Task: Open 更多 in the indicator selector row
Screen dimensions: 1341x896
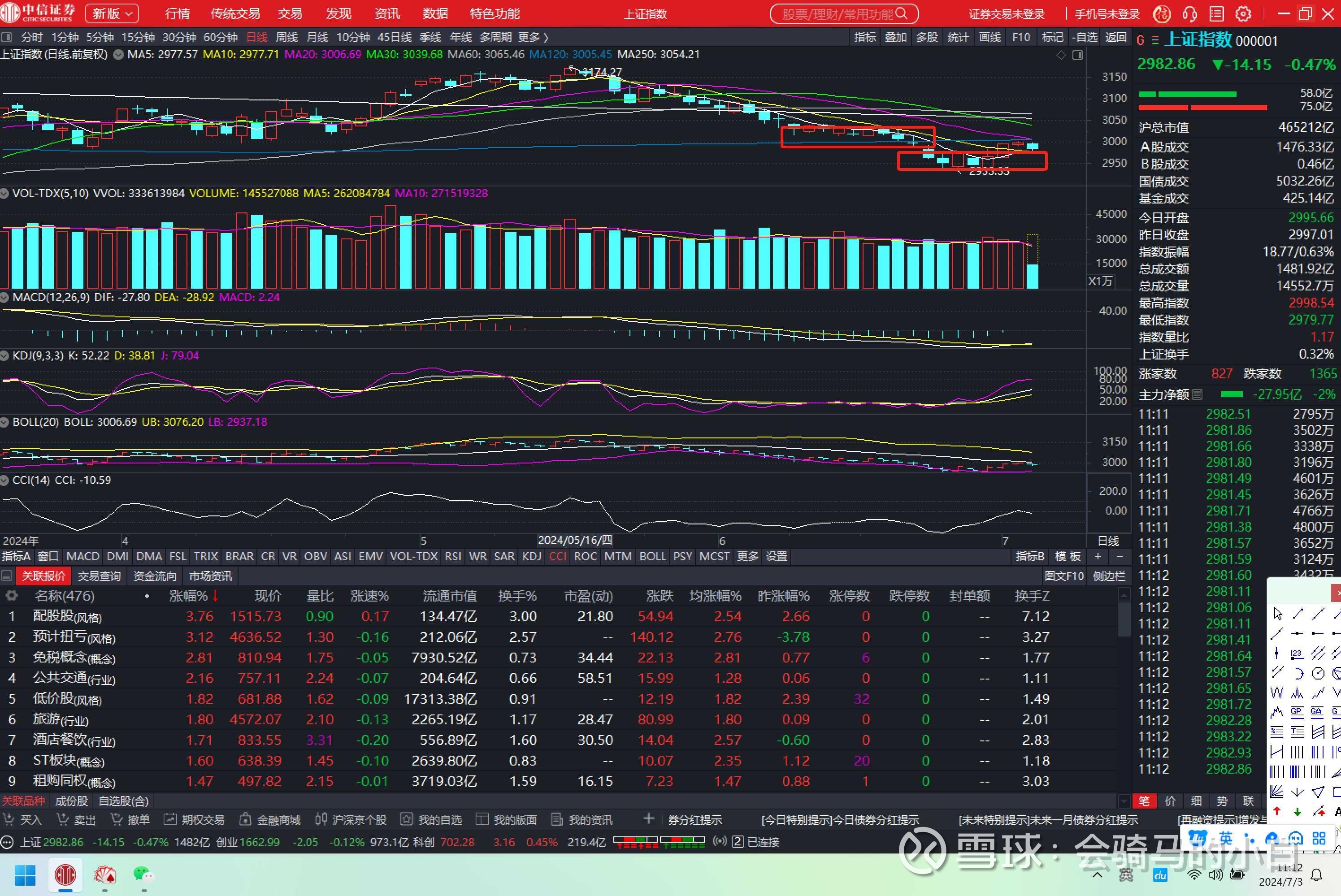Action: tap(747, 556)
